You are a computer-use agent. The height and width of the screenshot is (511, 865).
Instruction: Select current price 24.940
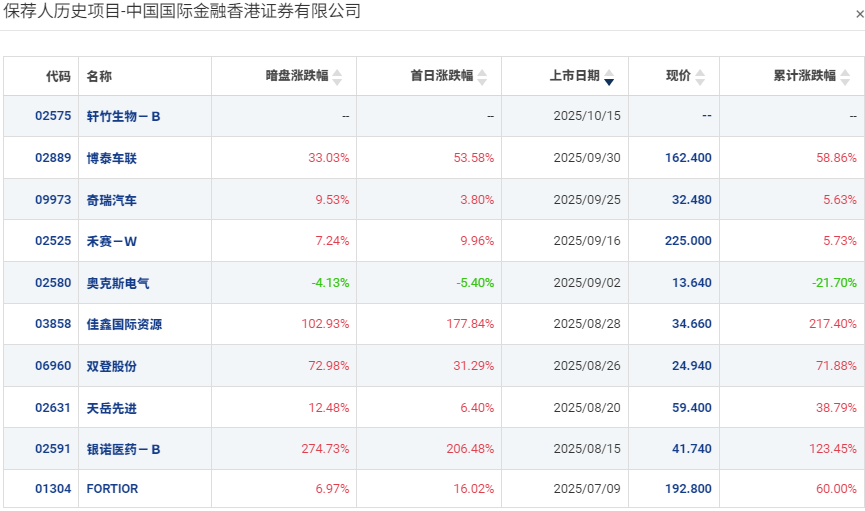(x=691, y=366)
